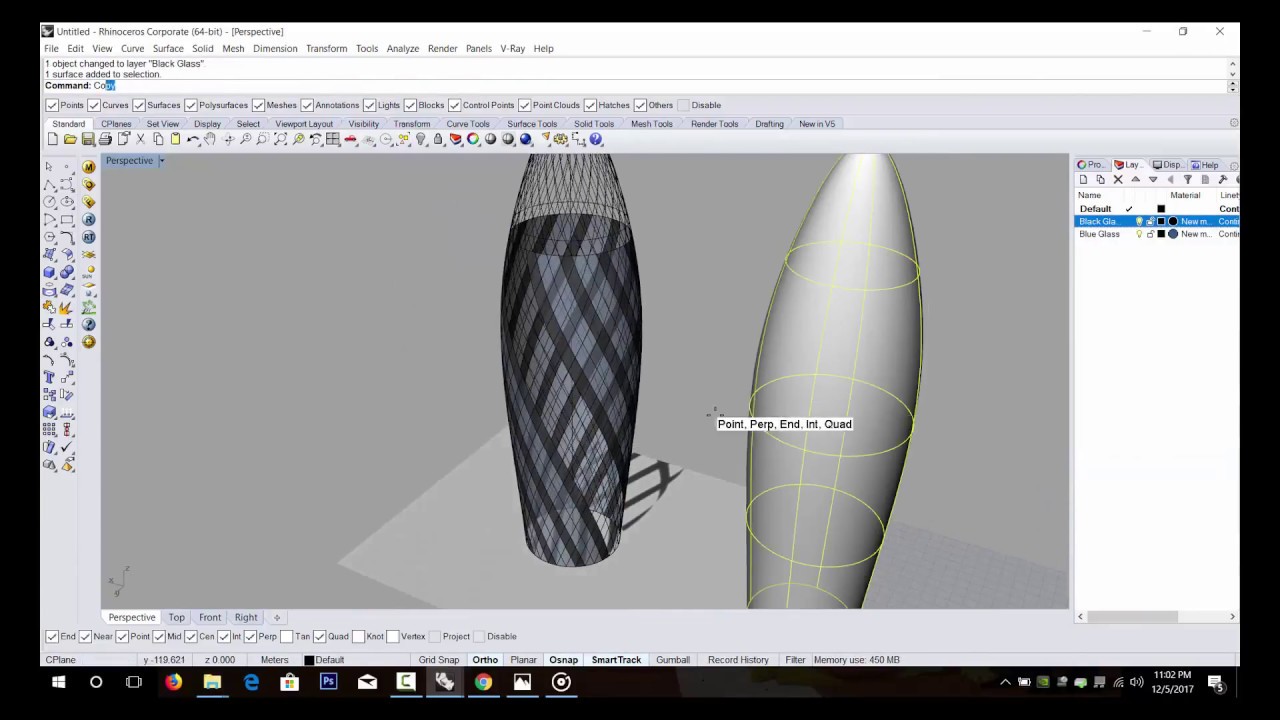Select the Circle tool in left sidebar
Viewport: 1280px width, 720px height.
coord(49,202)
